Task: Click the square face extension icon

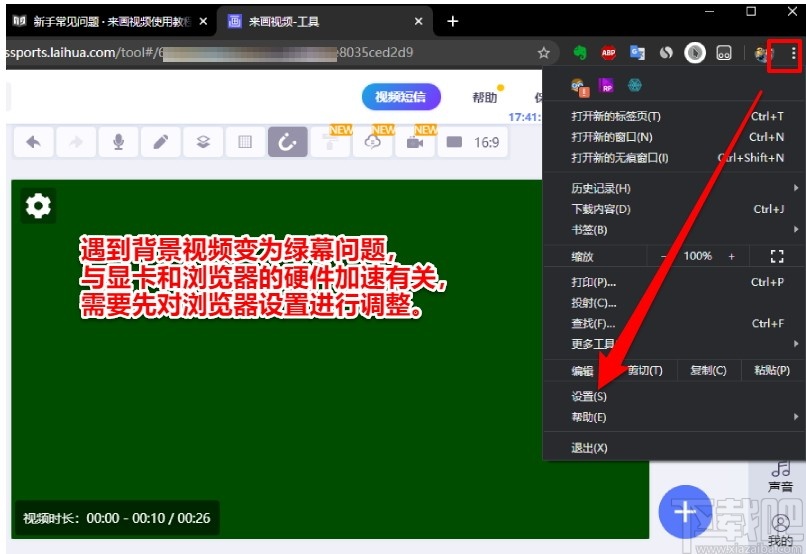Action: [x=724, y=52]
